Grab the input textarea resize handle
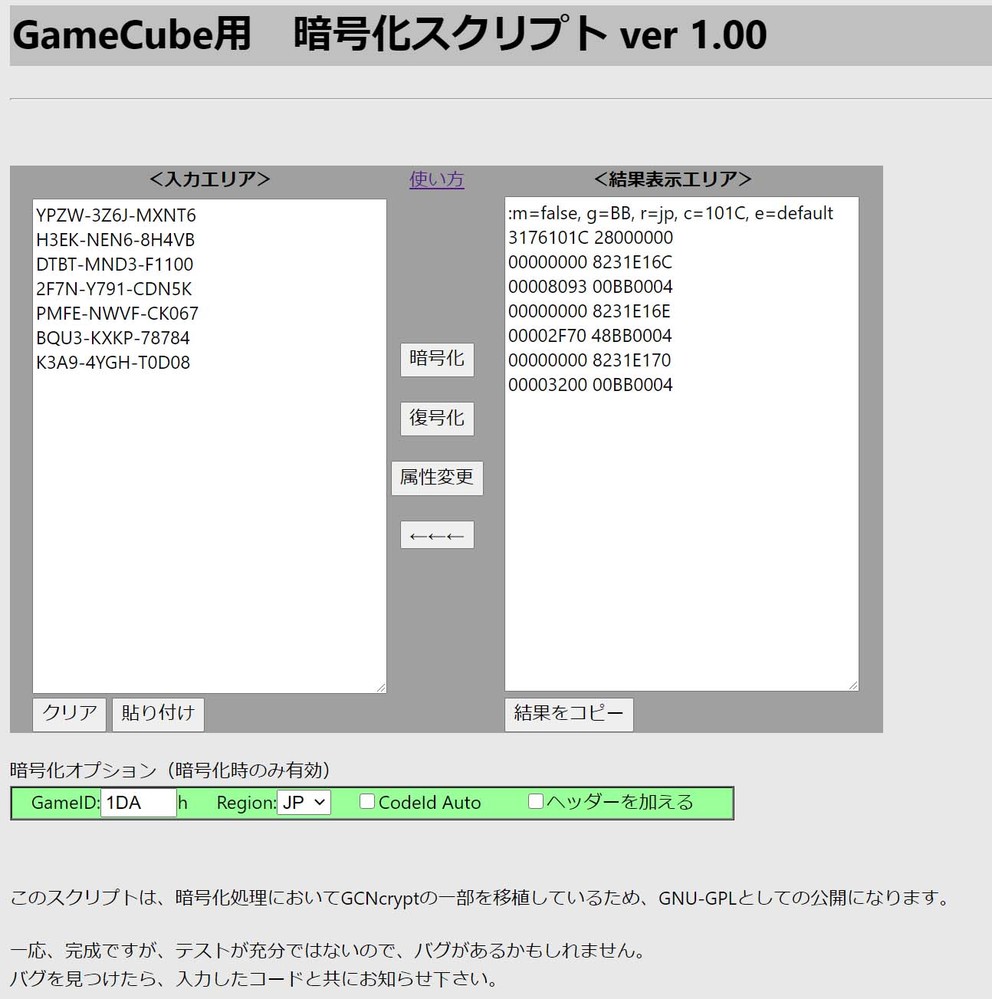 pos(380,687)
